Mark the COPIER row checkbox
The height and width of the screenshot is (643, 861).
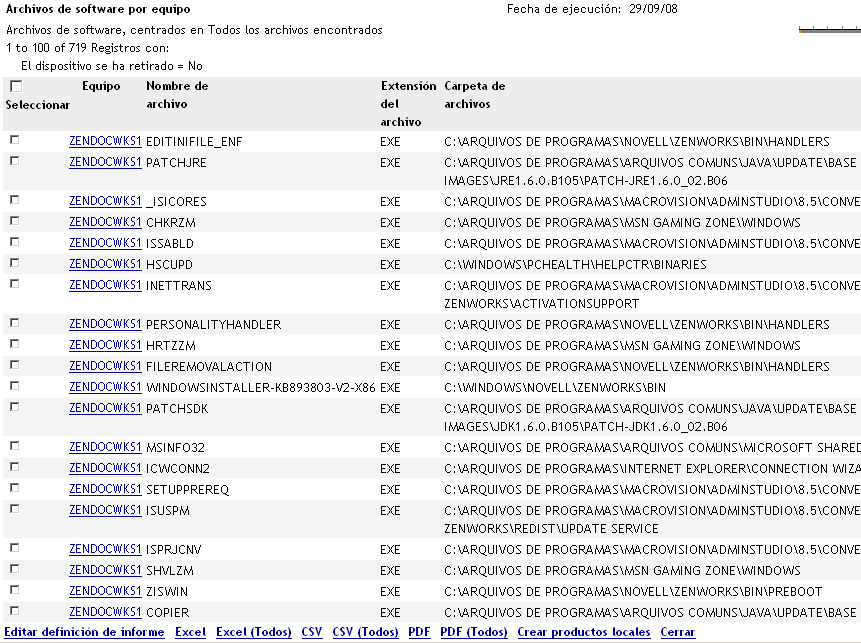tap(15, 611)
